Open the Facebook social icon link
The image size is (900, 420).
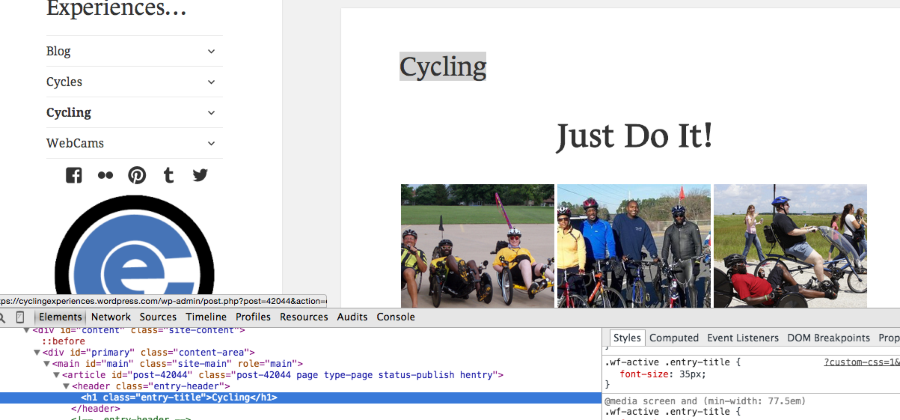73,175
